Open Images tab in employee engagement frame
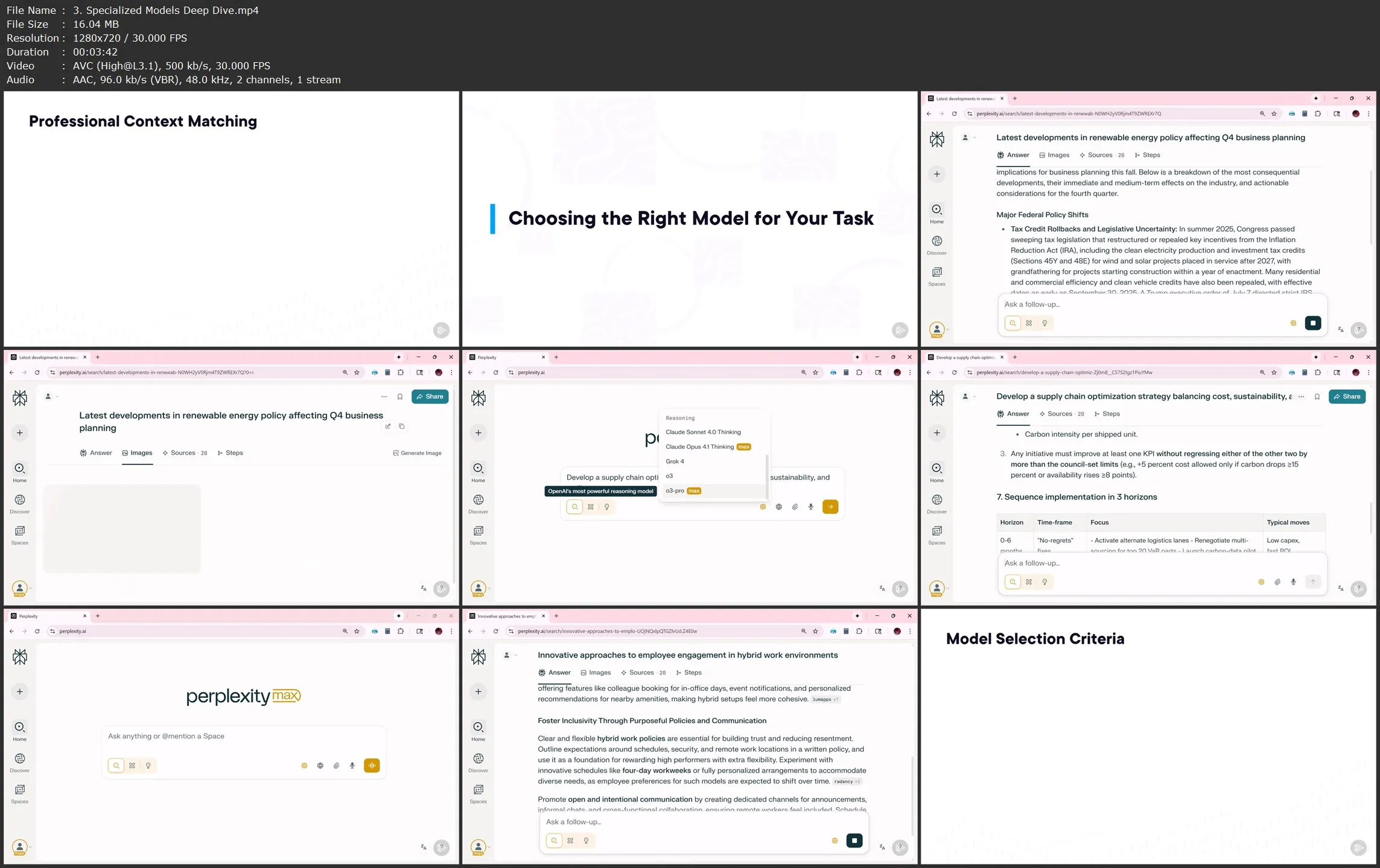1380x868 pixels. pyautogui.click(x=596, y=673)
